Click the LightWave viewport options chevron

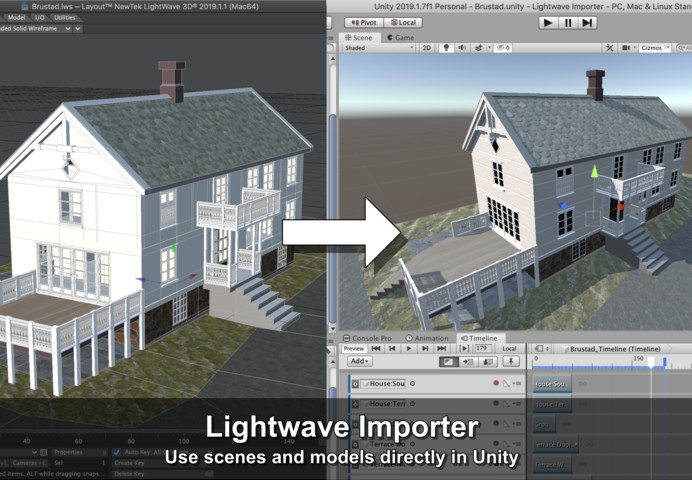[78, 28]
